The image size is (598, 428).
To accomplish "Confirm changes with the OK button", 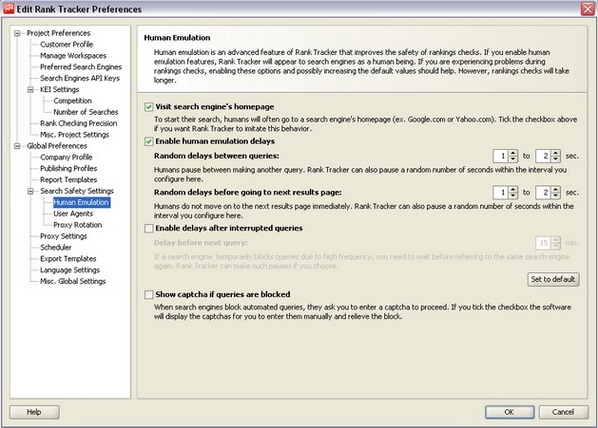I will click(509, 412).
